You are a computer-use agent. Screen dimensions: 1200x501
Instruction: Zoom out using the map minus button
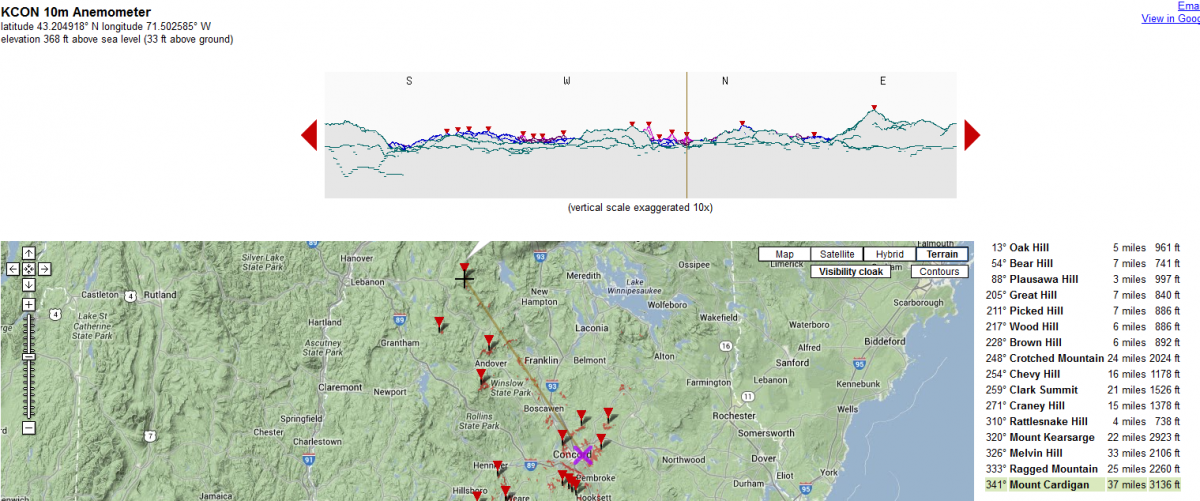tap(29, 427)
